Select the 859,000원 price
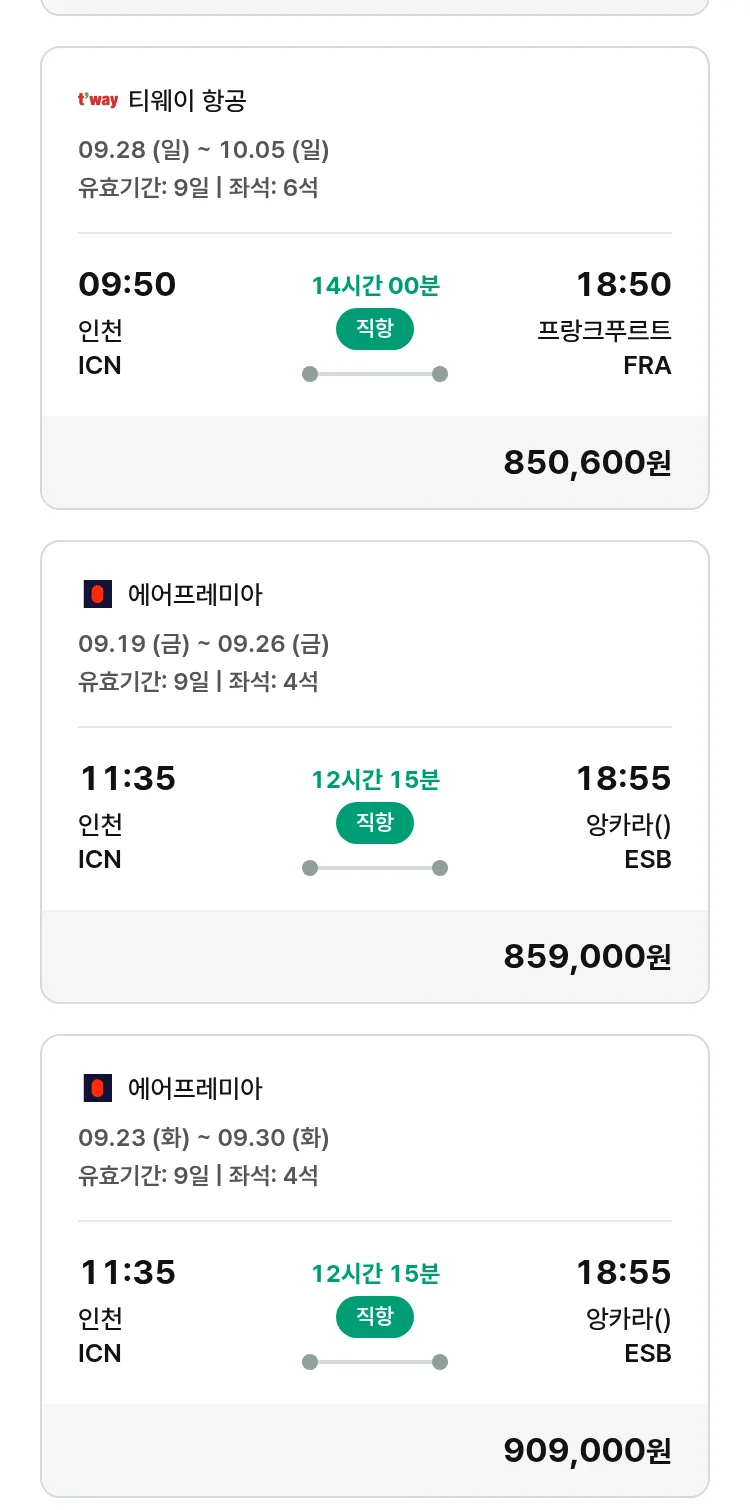The image size is (750, 1510). click(x=587, y=957)
